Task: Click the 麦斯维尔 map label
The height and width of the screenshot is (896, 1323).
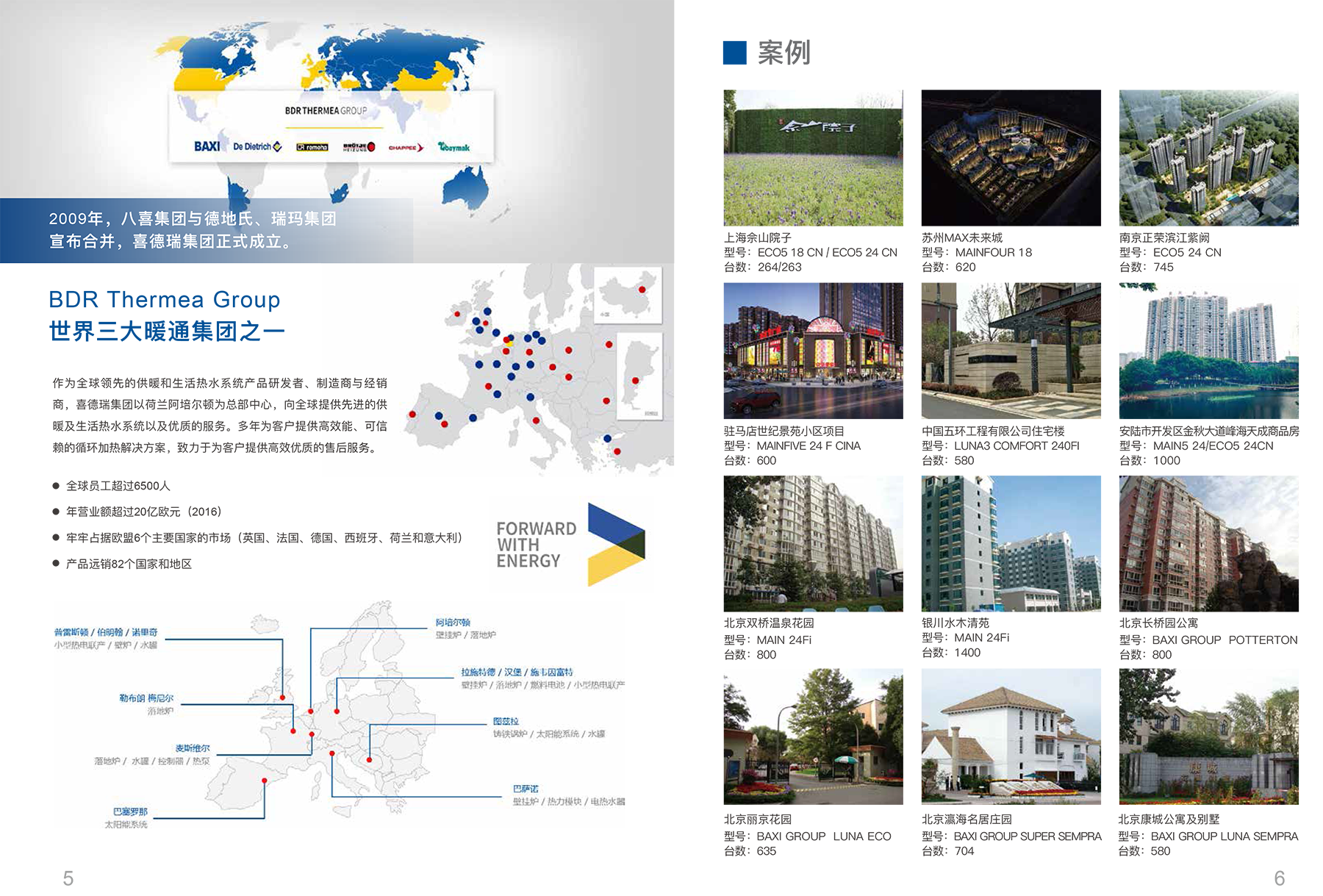Action: 193,748
